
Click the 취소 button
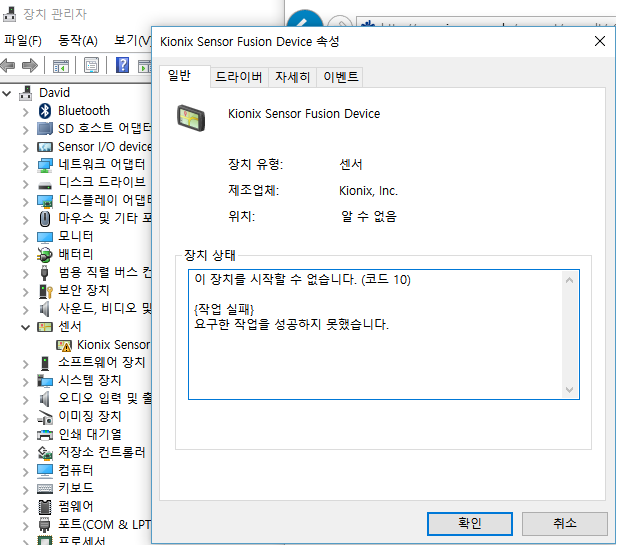pyautogui.click(x=565, y=524)
